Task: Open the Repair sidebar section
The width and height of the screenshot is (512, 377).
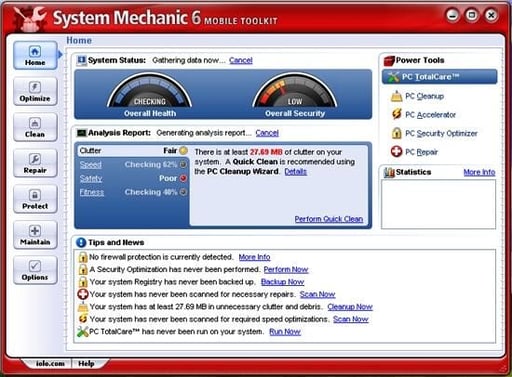Action: (35, 163)
